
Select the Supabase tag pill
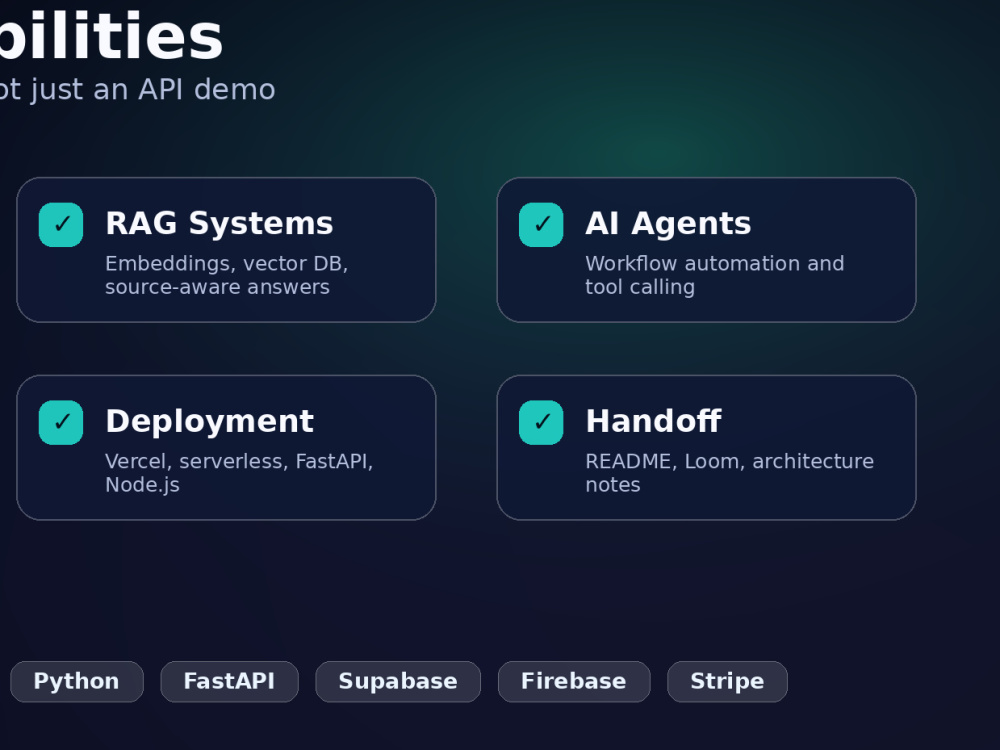pyautogui.click(x=398, y=682)
